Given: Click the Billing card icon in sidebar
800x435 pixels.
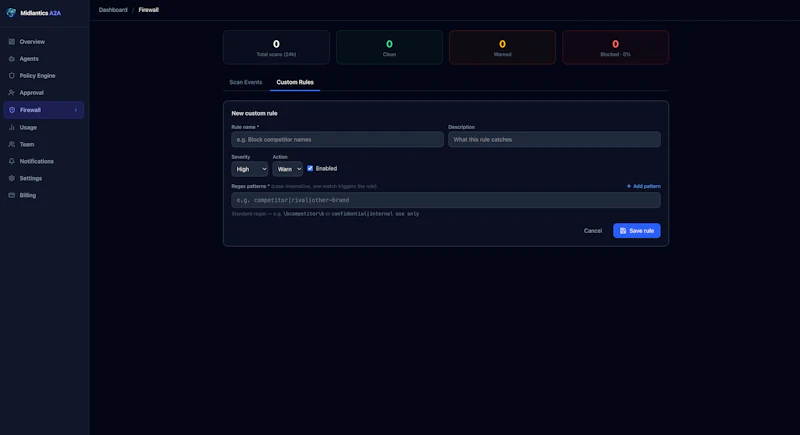Looking at the screenshot, I should (x=12, y=195).
